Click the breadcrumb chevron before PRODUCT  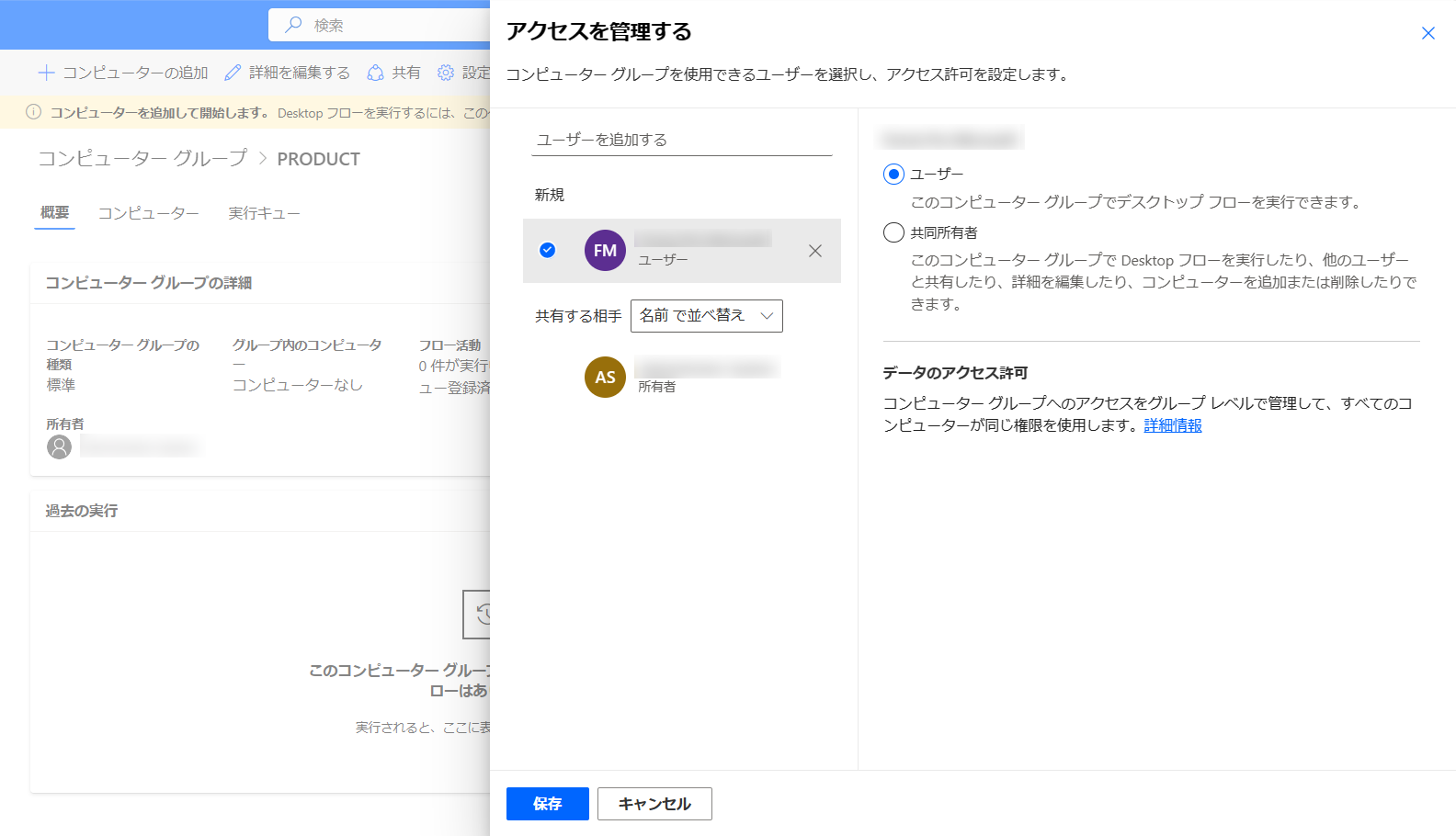pyautogui.click(x=263, y=159)
